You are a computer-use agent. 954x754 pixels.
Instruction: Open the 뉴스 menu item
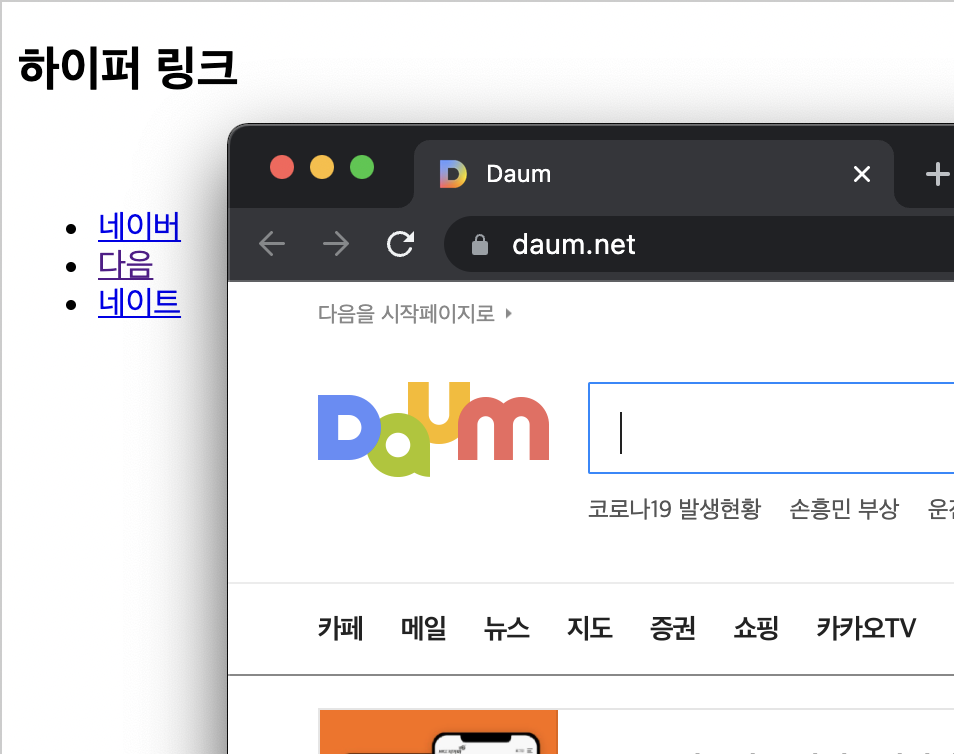pyautogui.click(x=506, y=628)
